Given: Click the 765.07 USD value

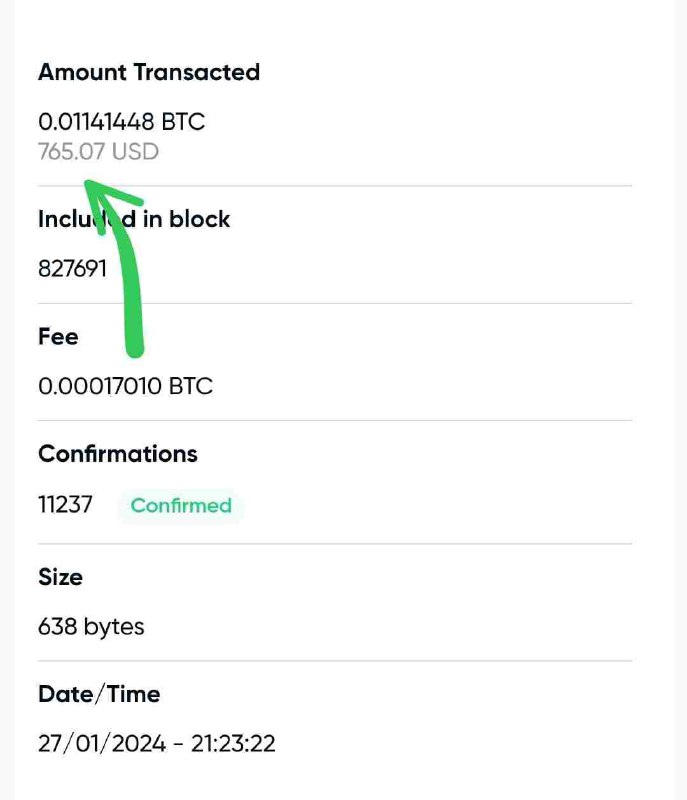Looking at the screenshot, I should [x=98, y=152].
